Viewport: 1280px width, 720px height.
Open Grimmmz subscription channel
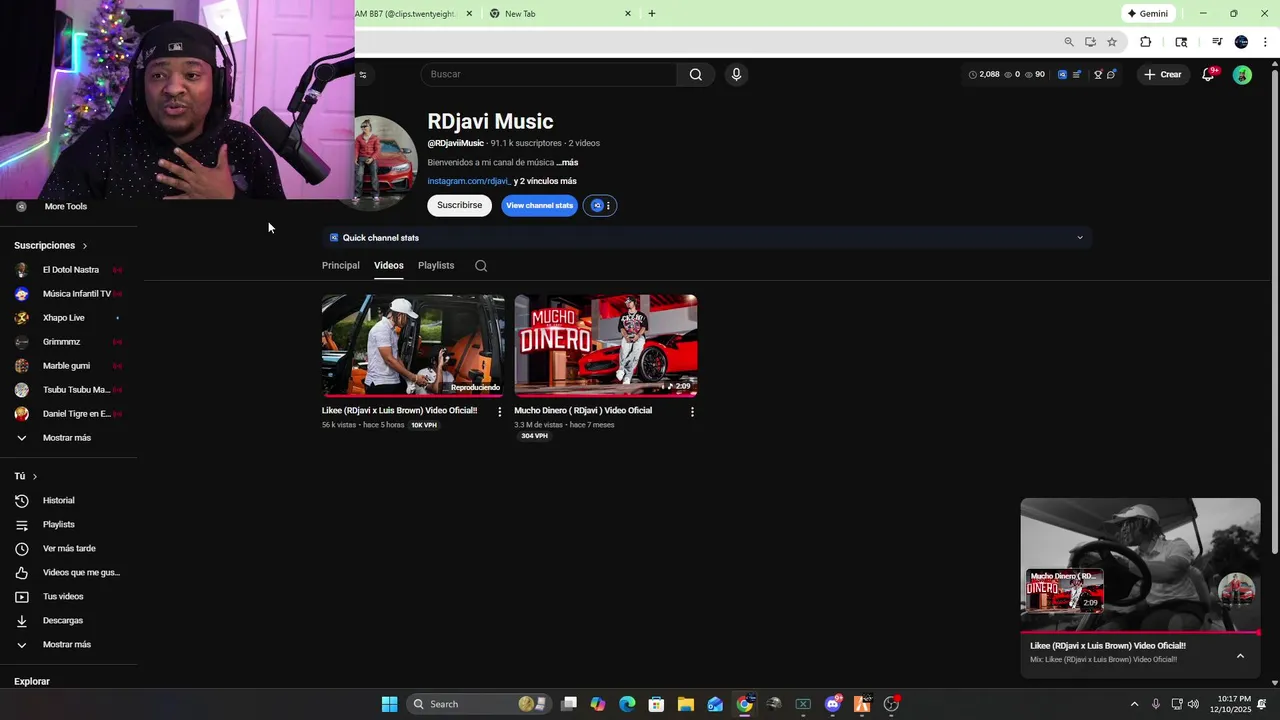68,342
